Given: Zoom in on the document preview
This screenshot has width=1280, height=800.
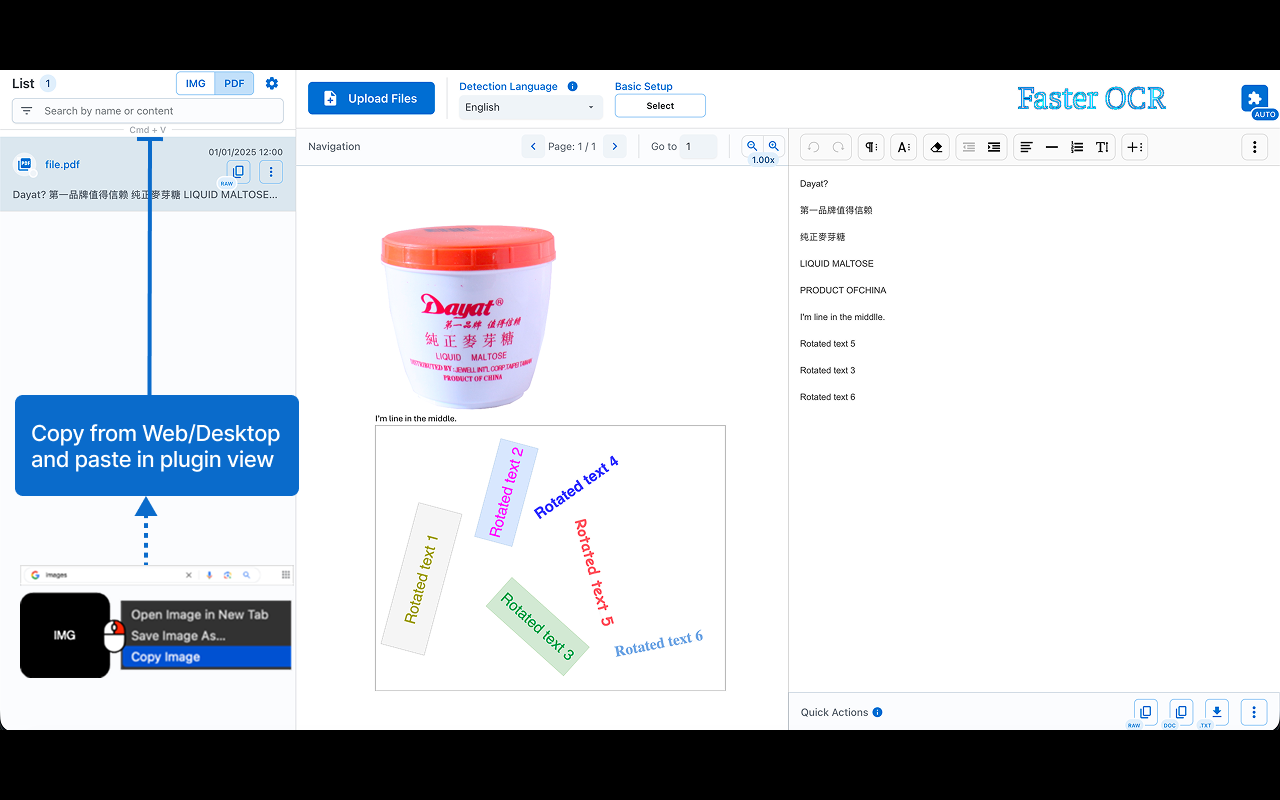Looking at the screenshot, I should (x=773, y=146).
